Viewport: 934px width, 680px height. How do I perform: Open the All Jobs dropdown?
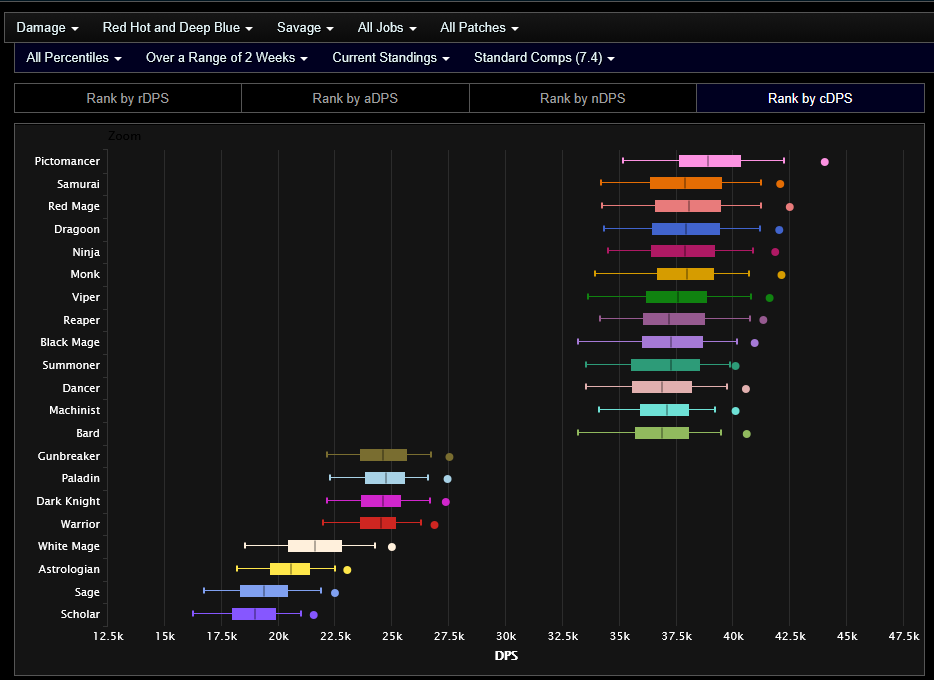387,27
